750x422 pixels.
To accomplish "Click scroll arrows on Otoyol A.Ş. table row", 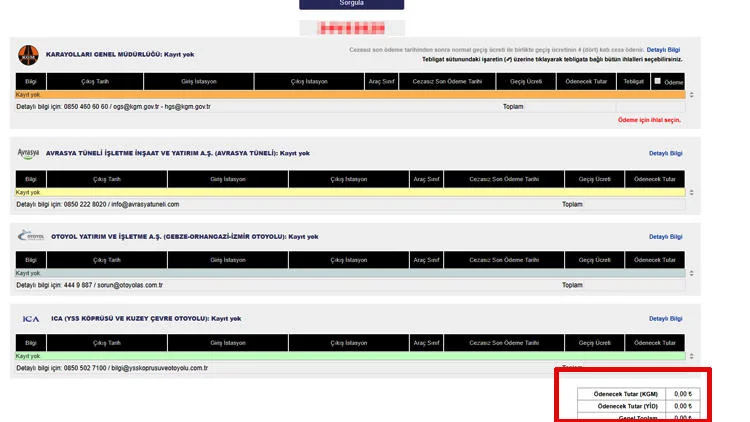I will point(691,273).
